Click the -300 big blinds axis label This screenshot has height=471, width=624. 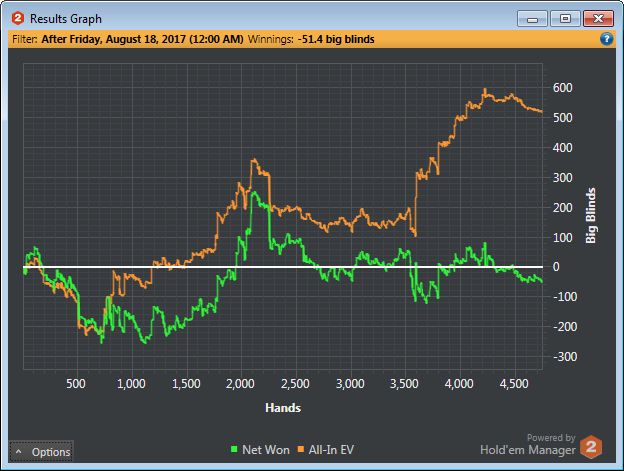(x=565, y=356)
